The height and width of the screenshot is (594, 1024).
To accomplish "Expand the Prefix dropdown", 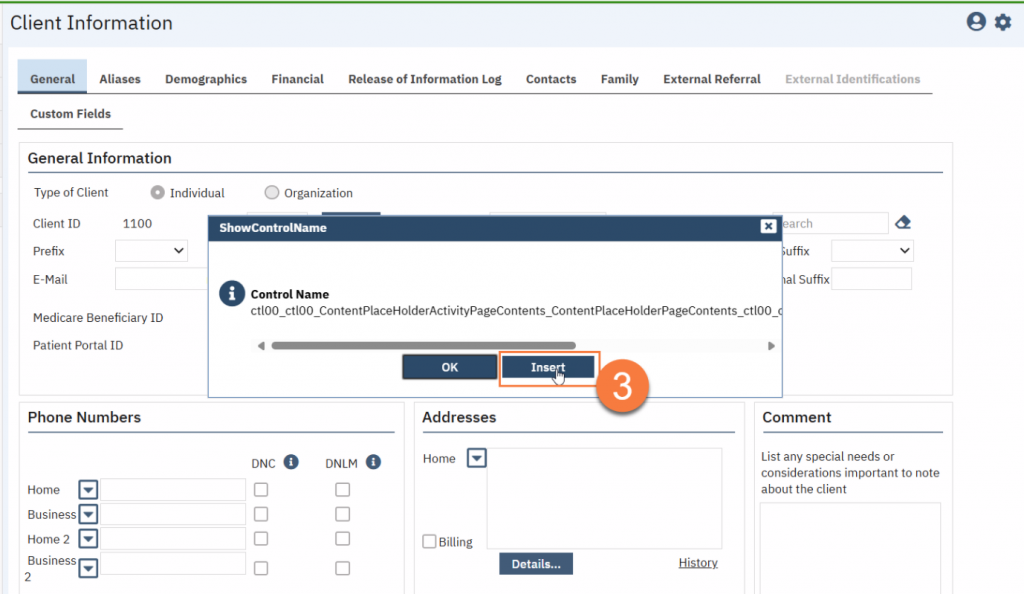I will (x=151, y=251).
